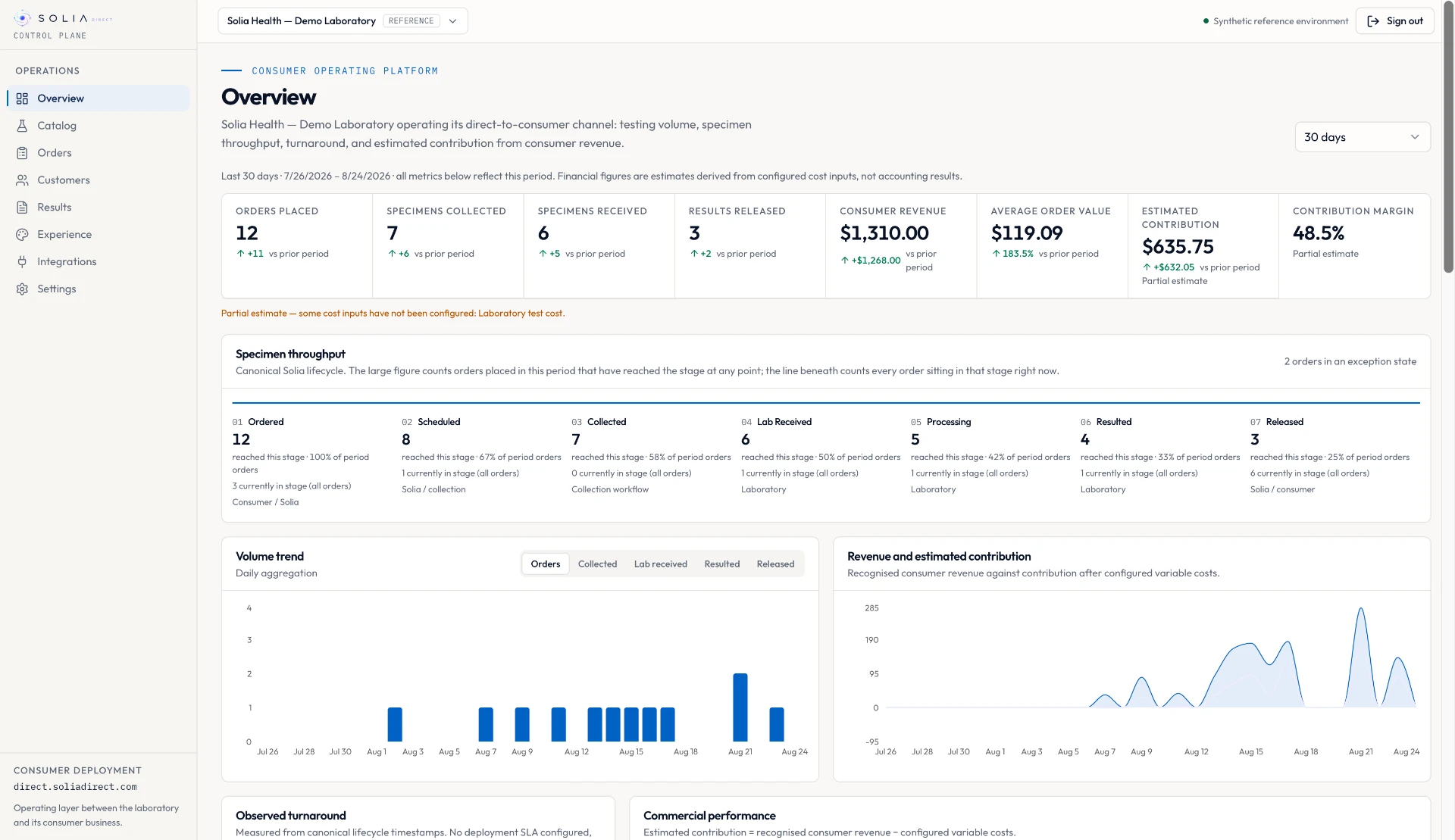Show Lab received volume trend
The image size is (1455, 840).
[x=661, y=564]
